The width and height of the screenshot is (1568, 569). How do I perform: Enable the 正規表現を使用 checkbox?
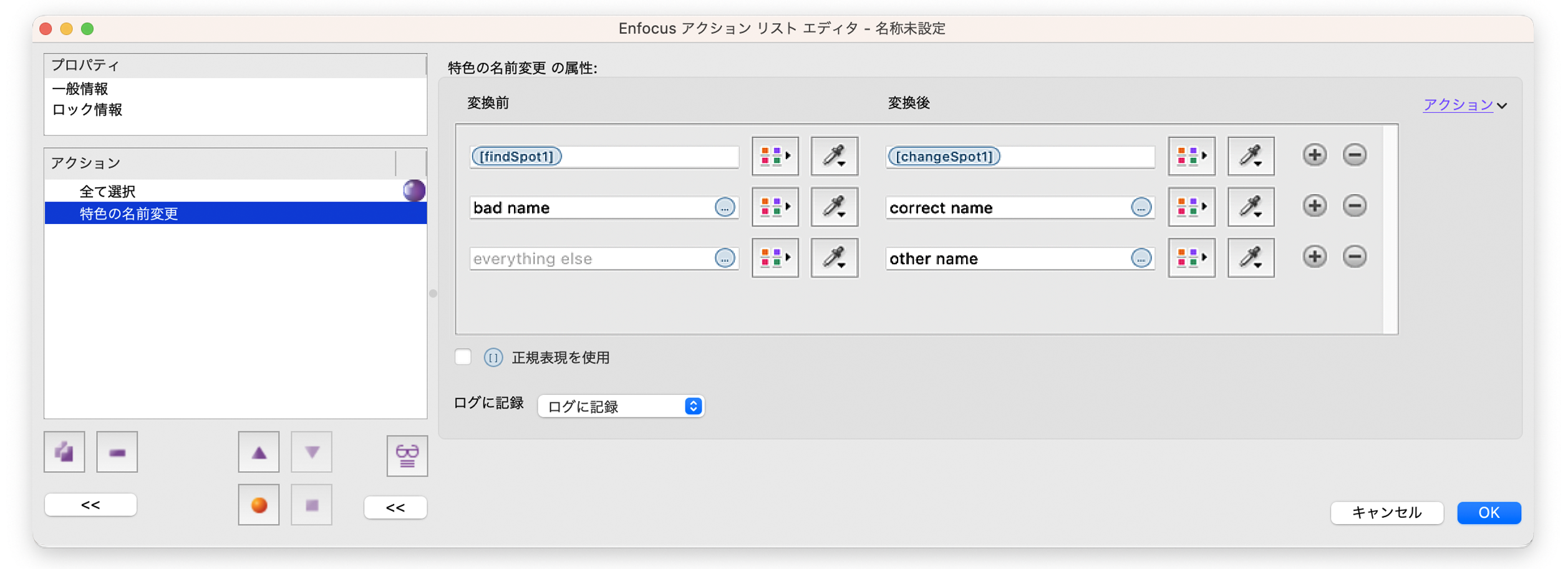tap(463, 357)
